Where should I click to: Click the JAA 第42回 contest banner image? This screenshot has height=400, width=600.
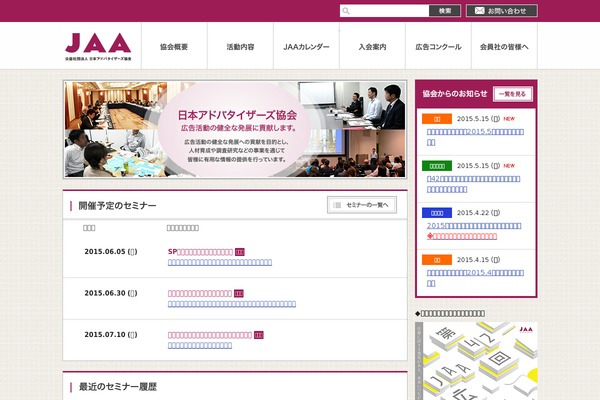pos(476,361)
